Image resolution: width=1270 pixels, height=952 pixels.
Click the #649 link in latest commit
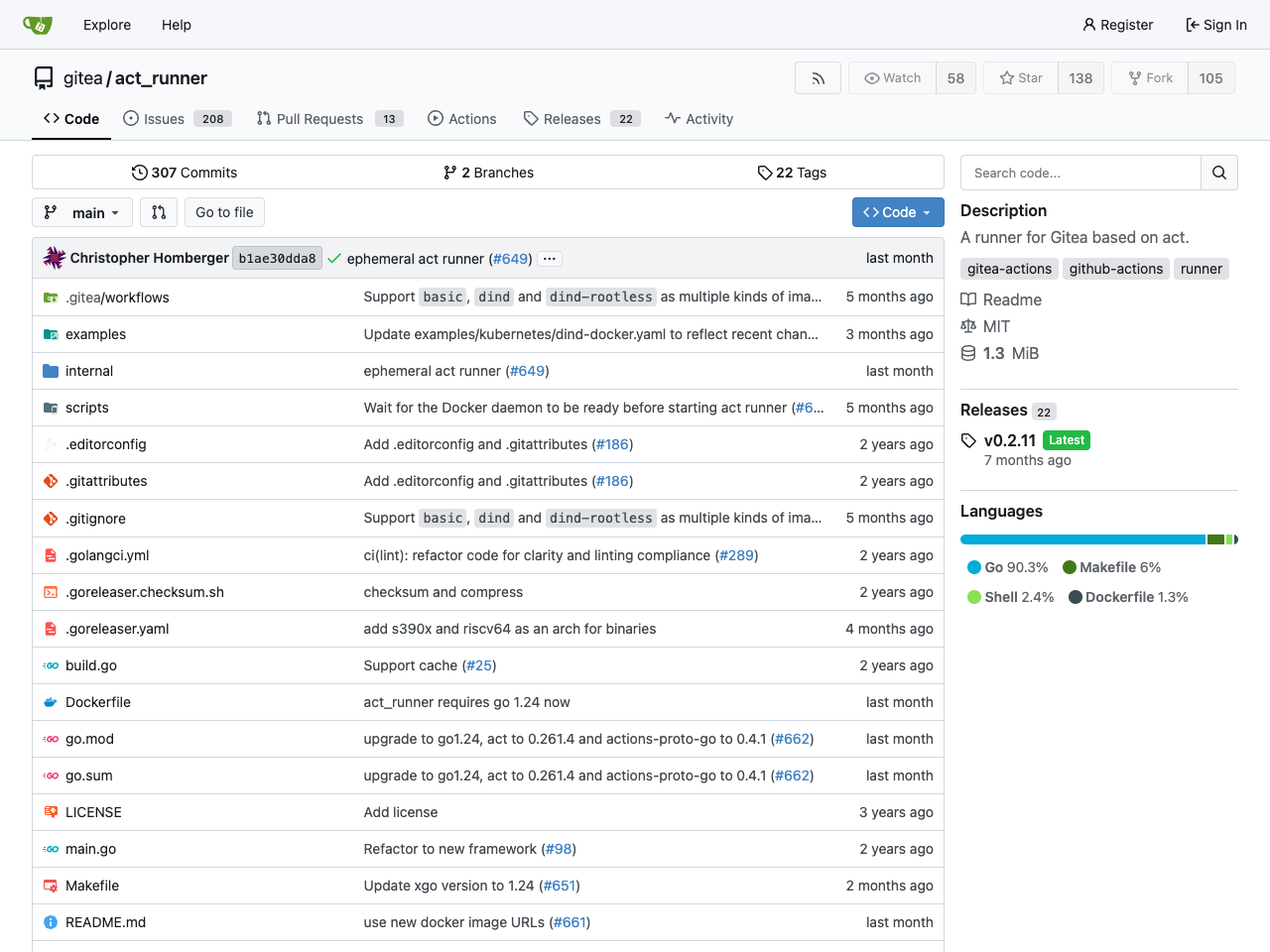[x=511, y=259]
